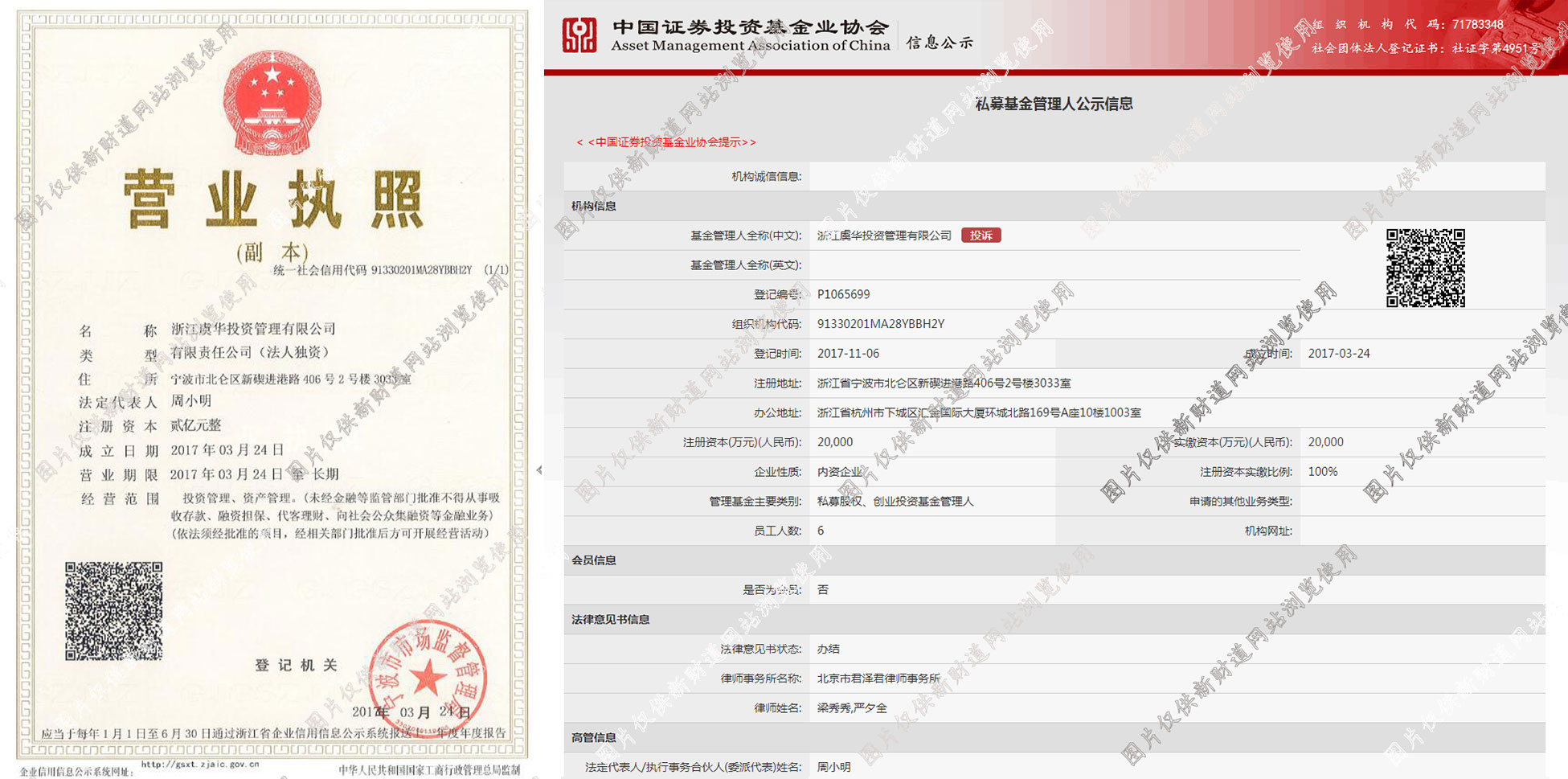Click the QR code on the fund manager page
Viewport: 1568px width, 779px height.
tap(1425, 268)
